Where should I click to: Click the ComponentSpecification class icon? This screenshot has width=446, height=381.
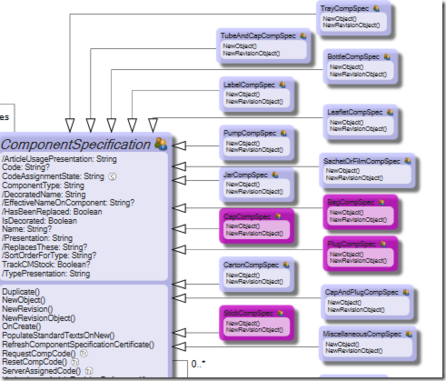pos(161,144)
